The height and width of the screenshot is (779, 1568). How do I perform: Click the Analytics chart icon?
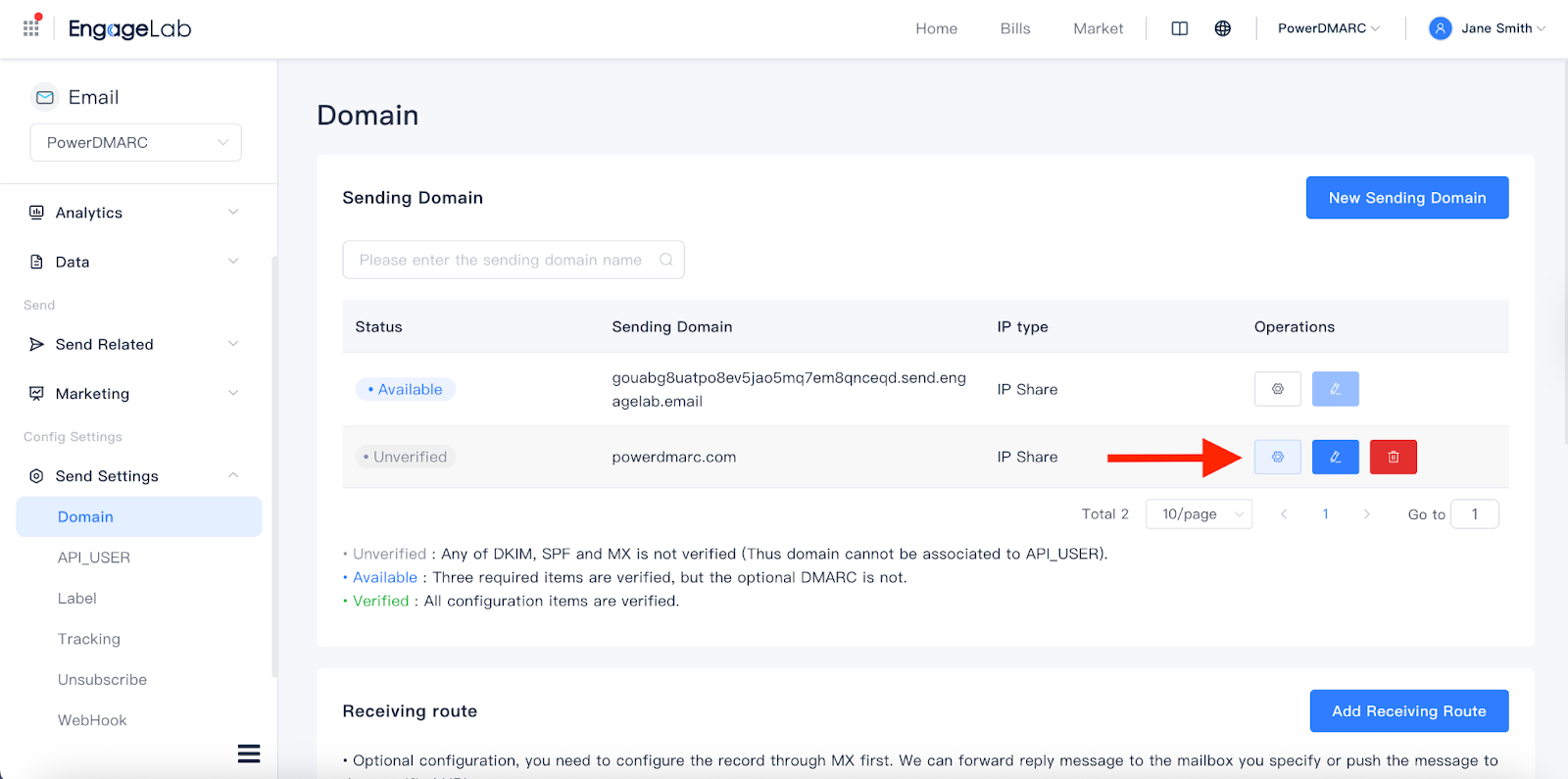36,212
